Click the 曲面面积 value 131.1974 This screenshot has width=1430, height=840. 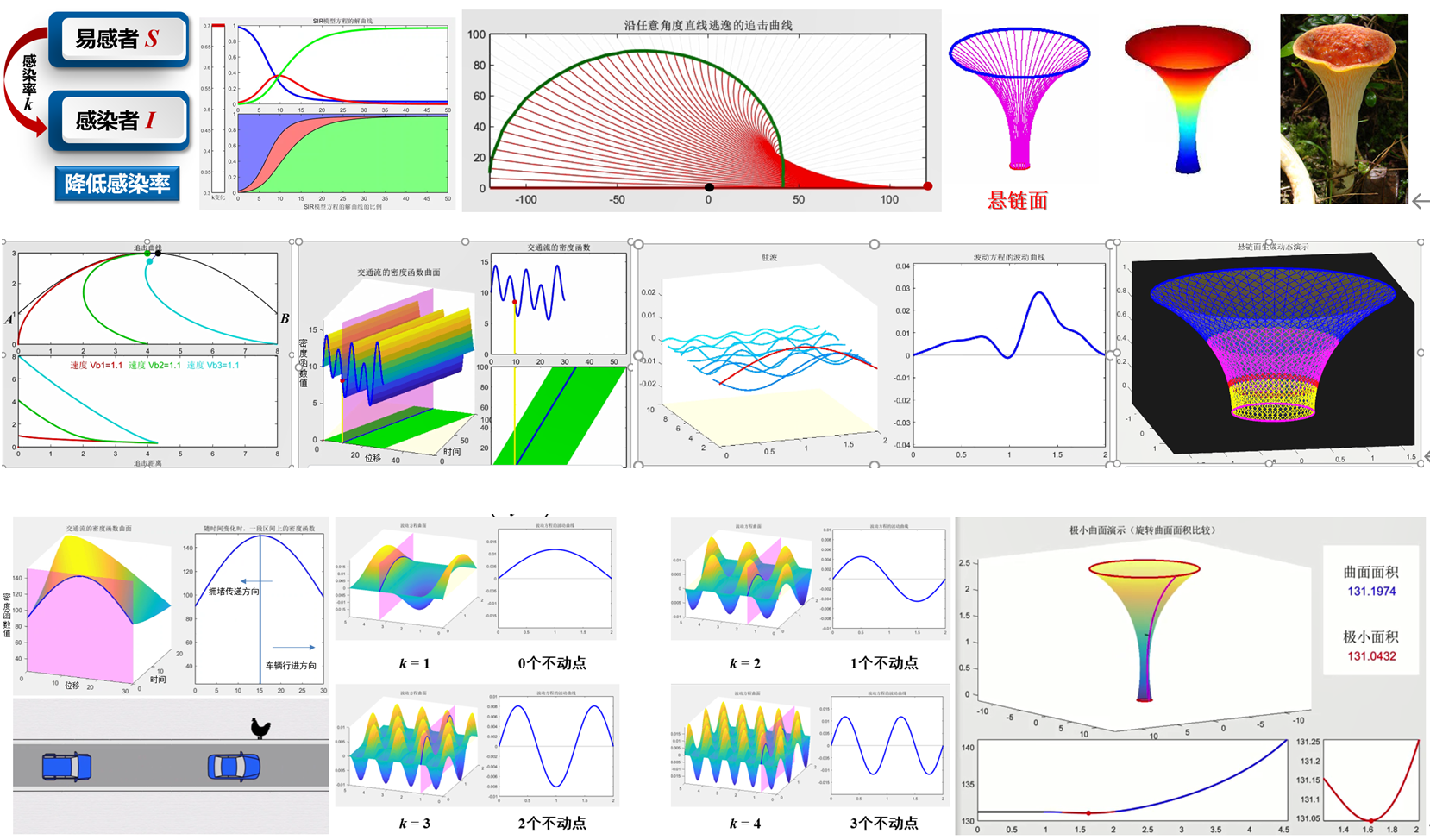coord(1371,592)
